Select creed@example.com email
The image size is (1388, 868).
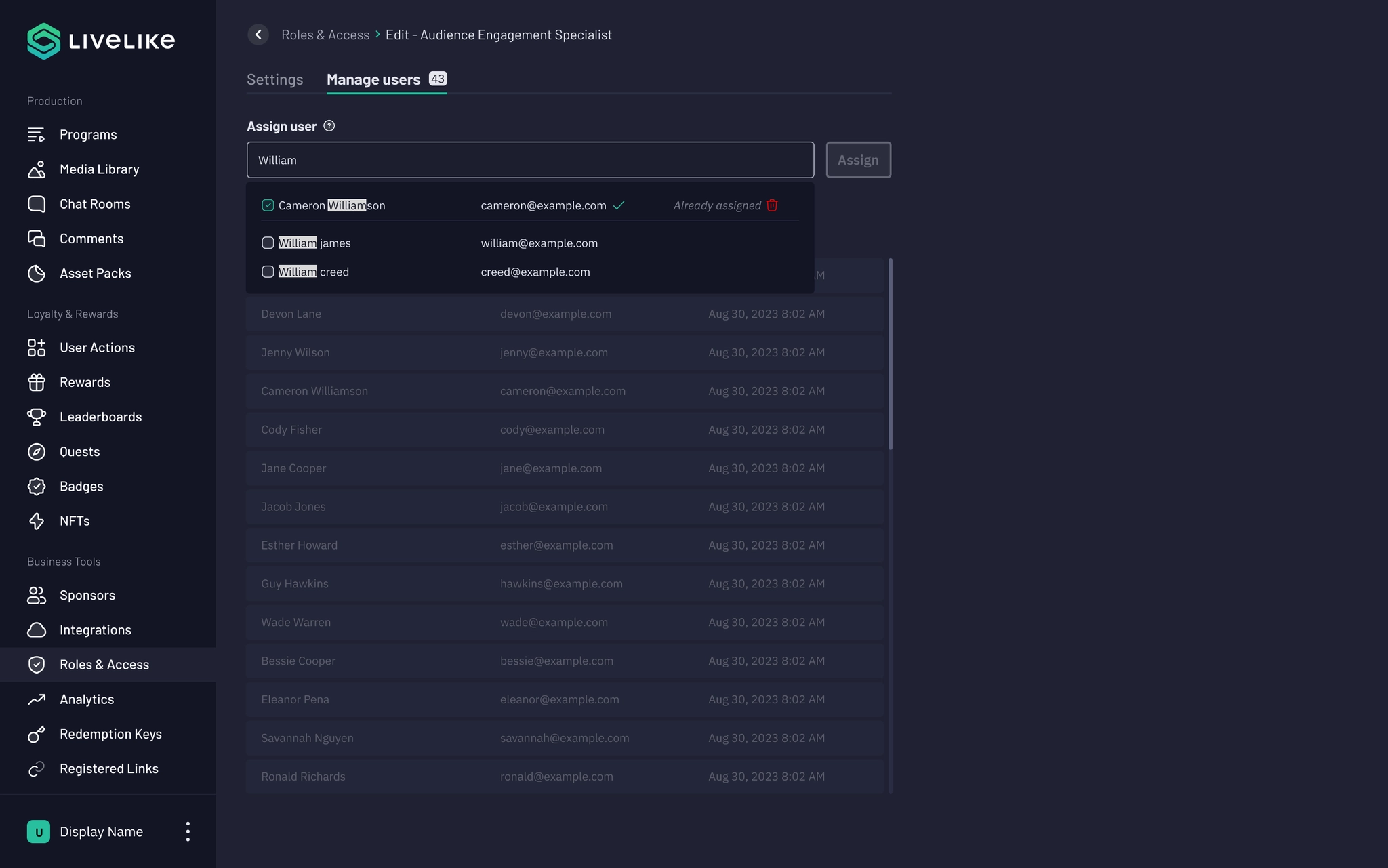pos(535,272)
